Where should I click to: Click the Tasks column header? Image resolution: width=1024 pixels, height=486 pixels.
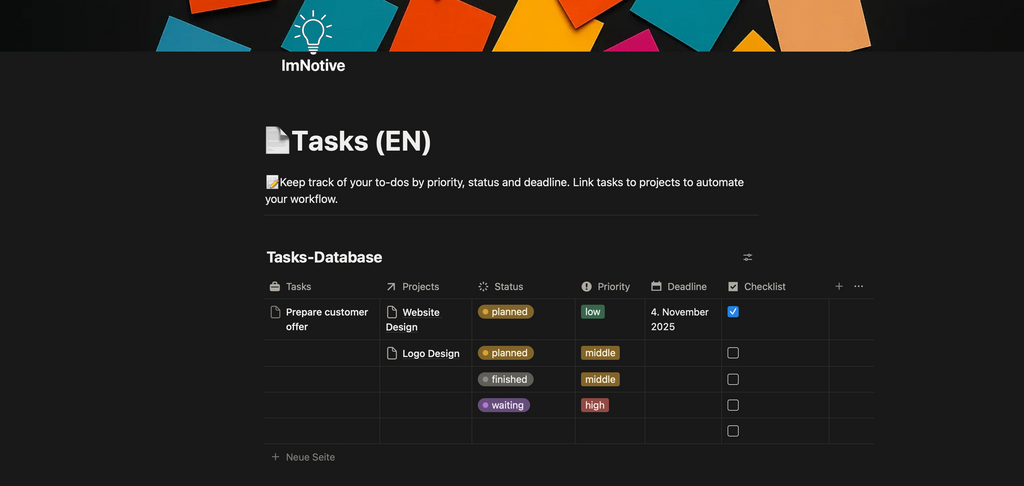click(x=298, y=287)
